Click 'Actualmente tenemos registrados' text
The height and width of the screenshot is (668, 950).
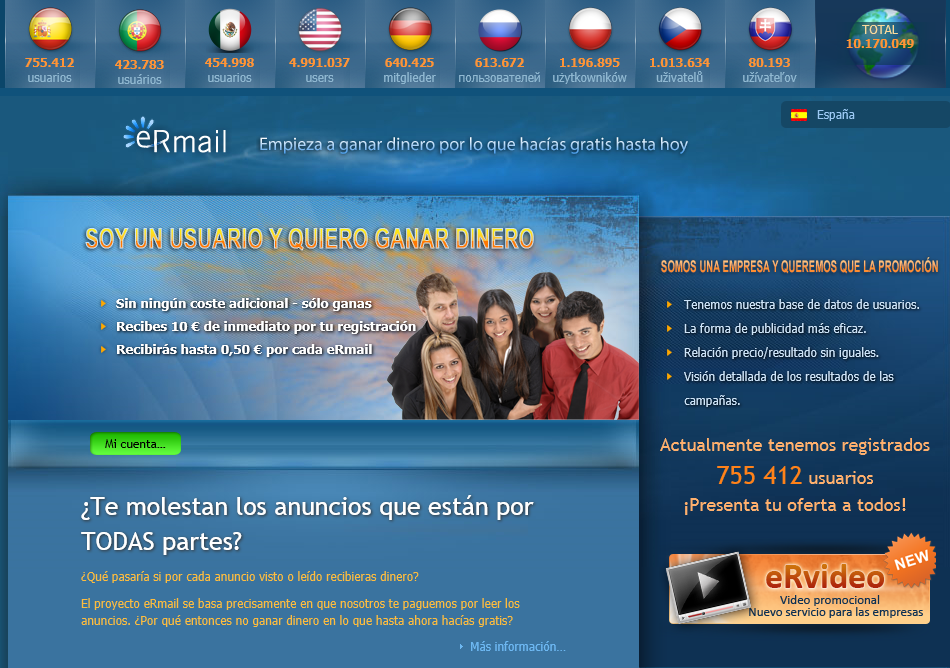tap(794, 445)
